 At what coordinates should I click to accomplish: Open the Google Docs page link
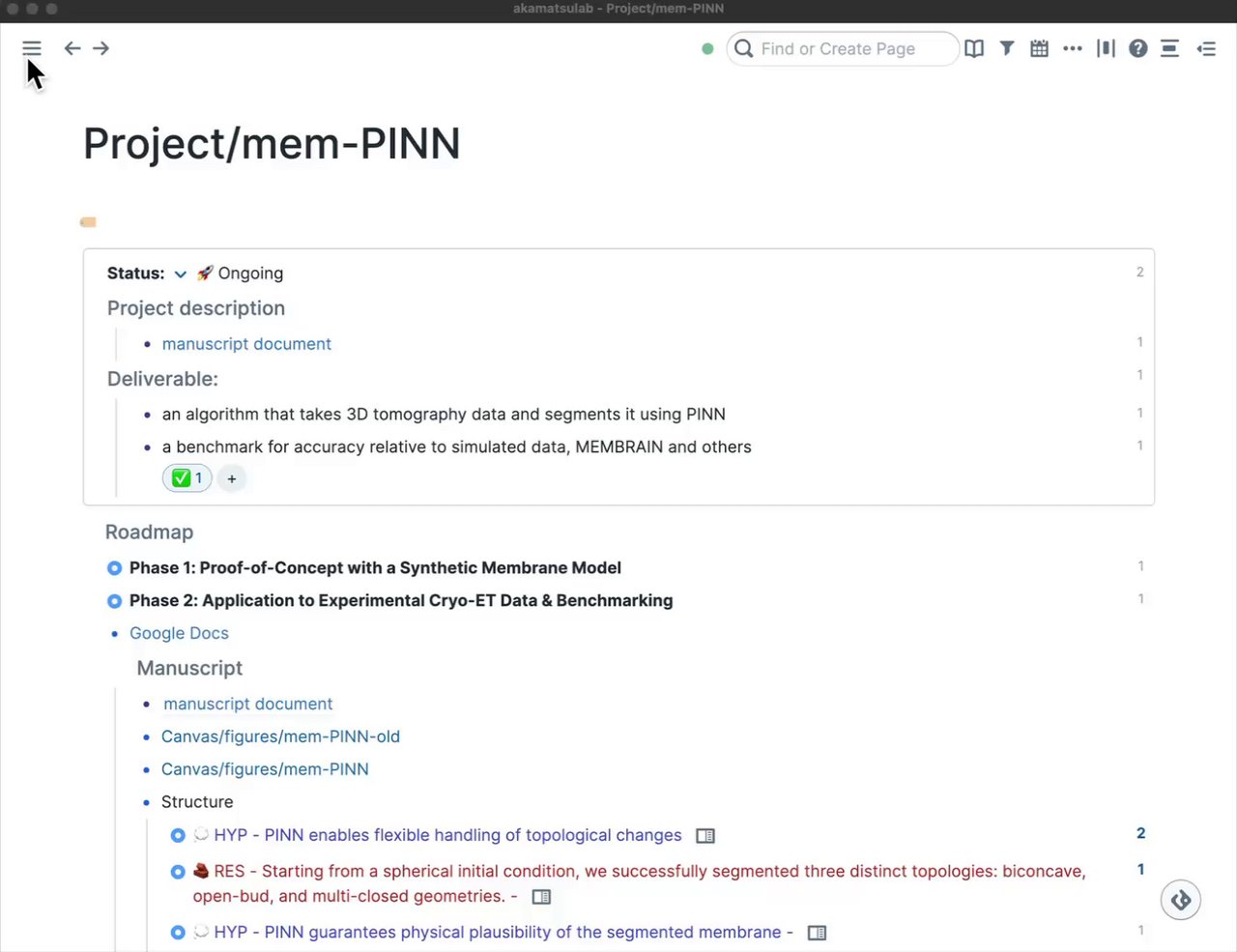[179, 633]
